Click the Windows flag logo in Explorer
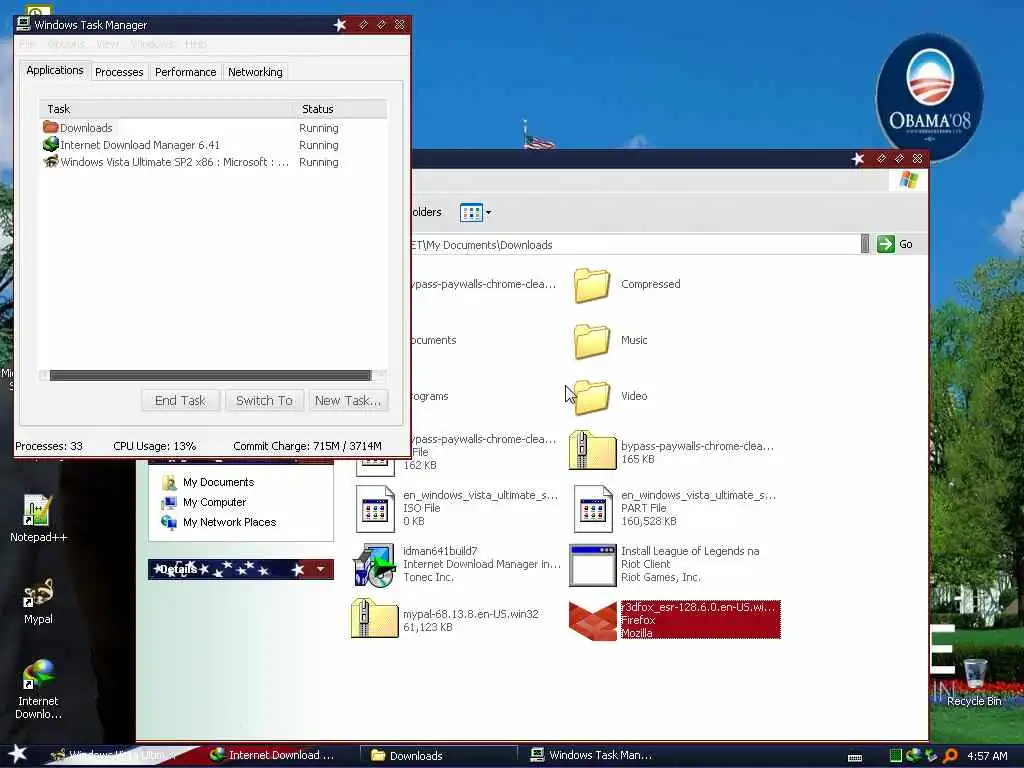 pos(908,180)
